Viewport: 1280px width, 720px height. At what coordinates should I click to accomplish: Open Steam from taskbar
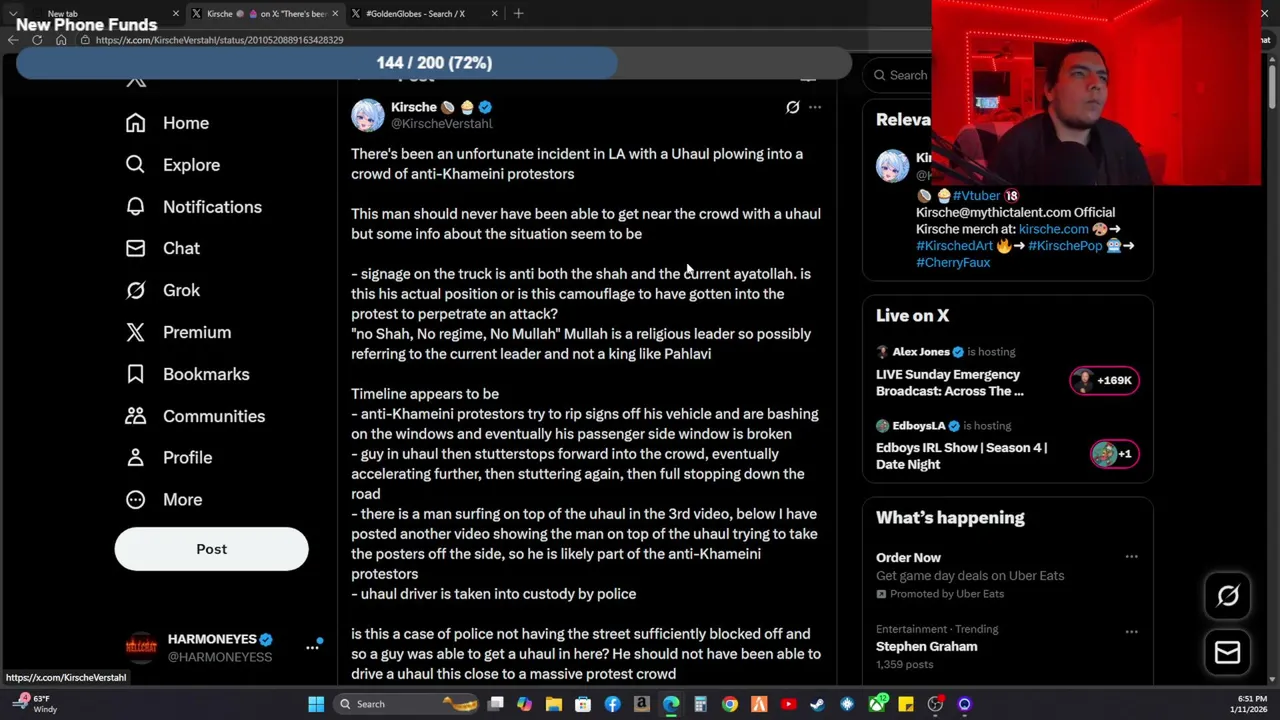pos(817,704)
